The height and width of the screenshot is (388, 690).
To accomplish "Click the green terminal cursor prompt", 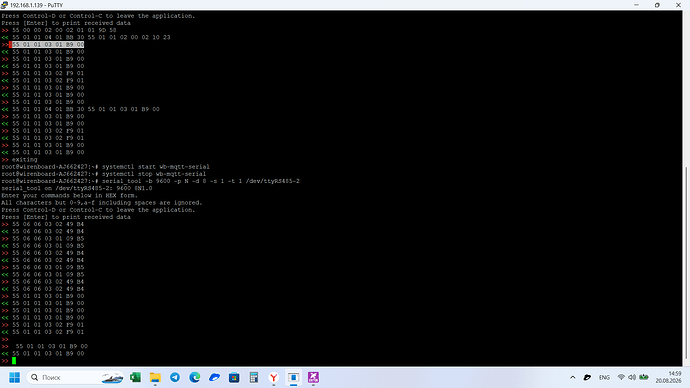I will click(14, 361).
